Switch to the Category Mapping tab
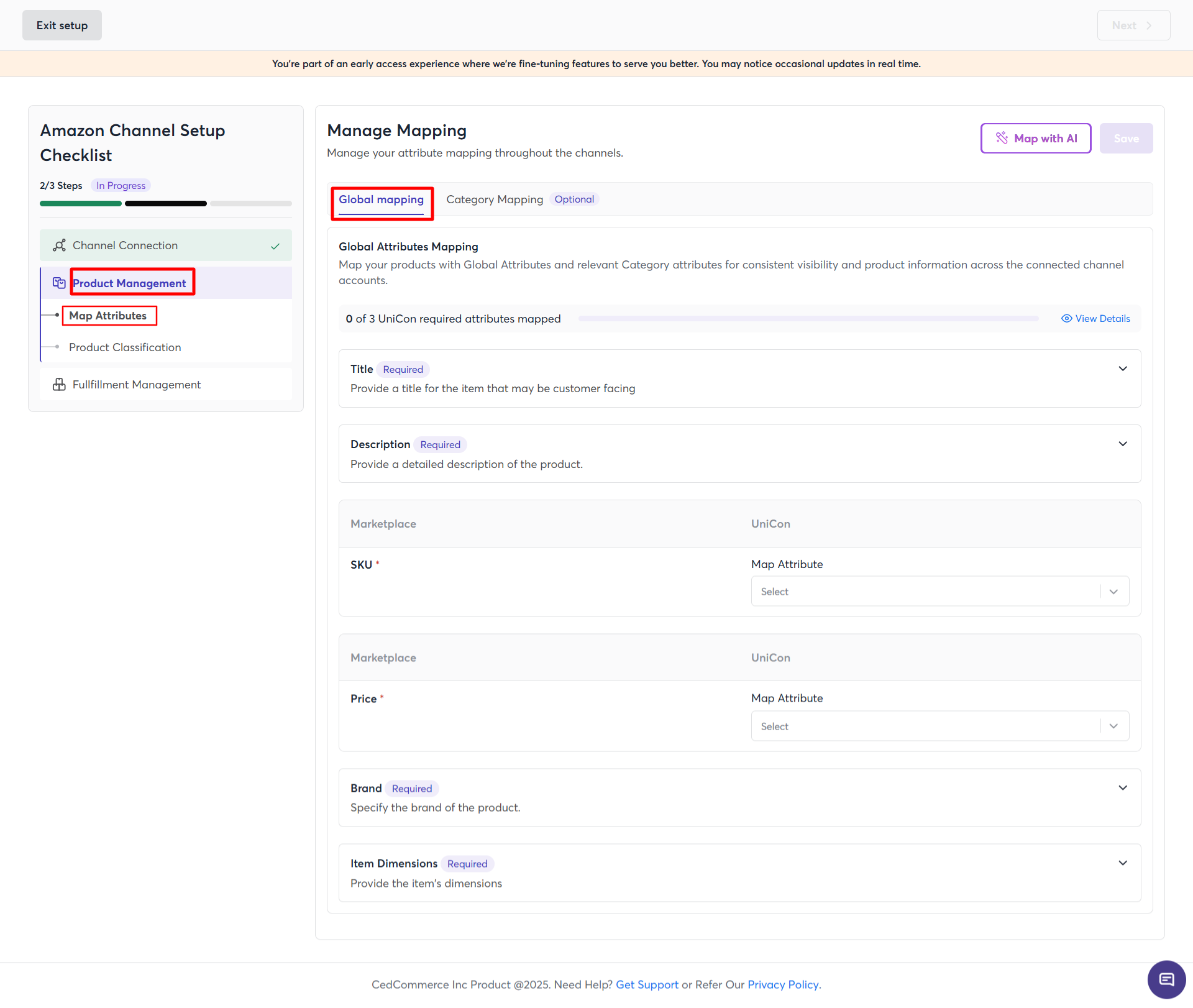 [495, 199]
